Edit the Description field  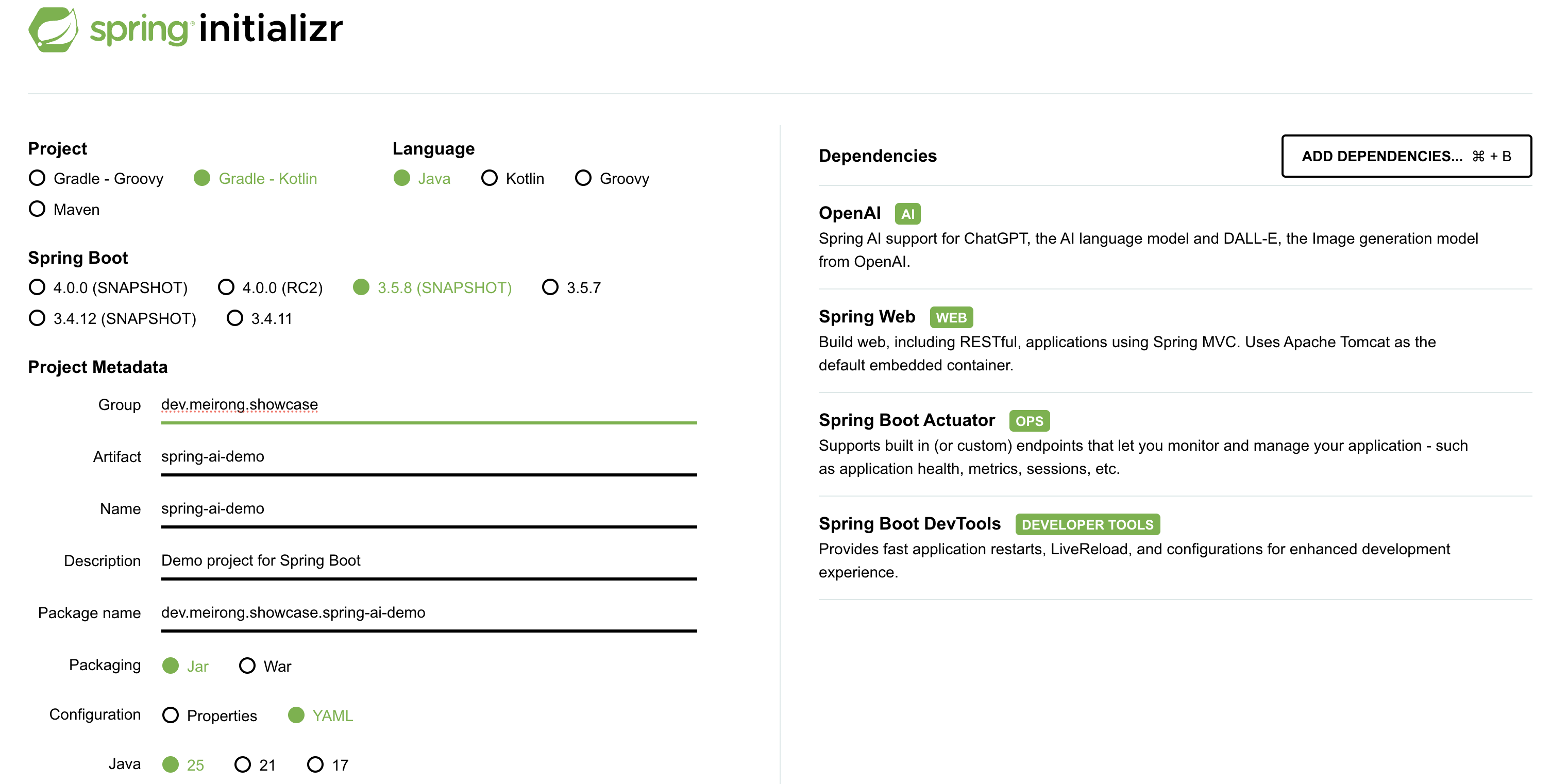428,561
